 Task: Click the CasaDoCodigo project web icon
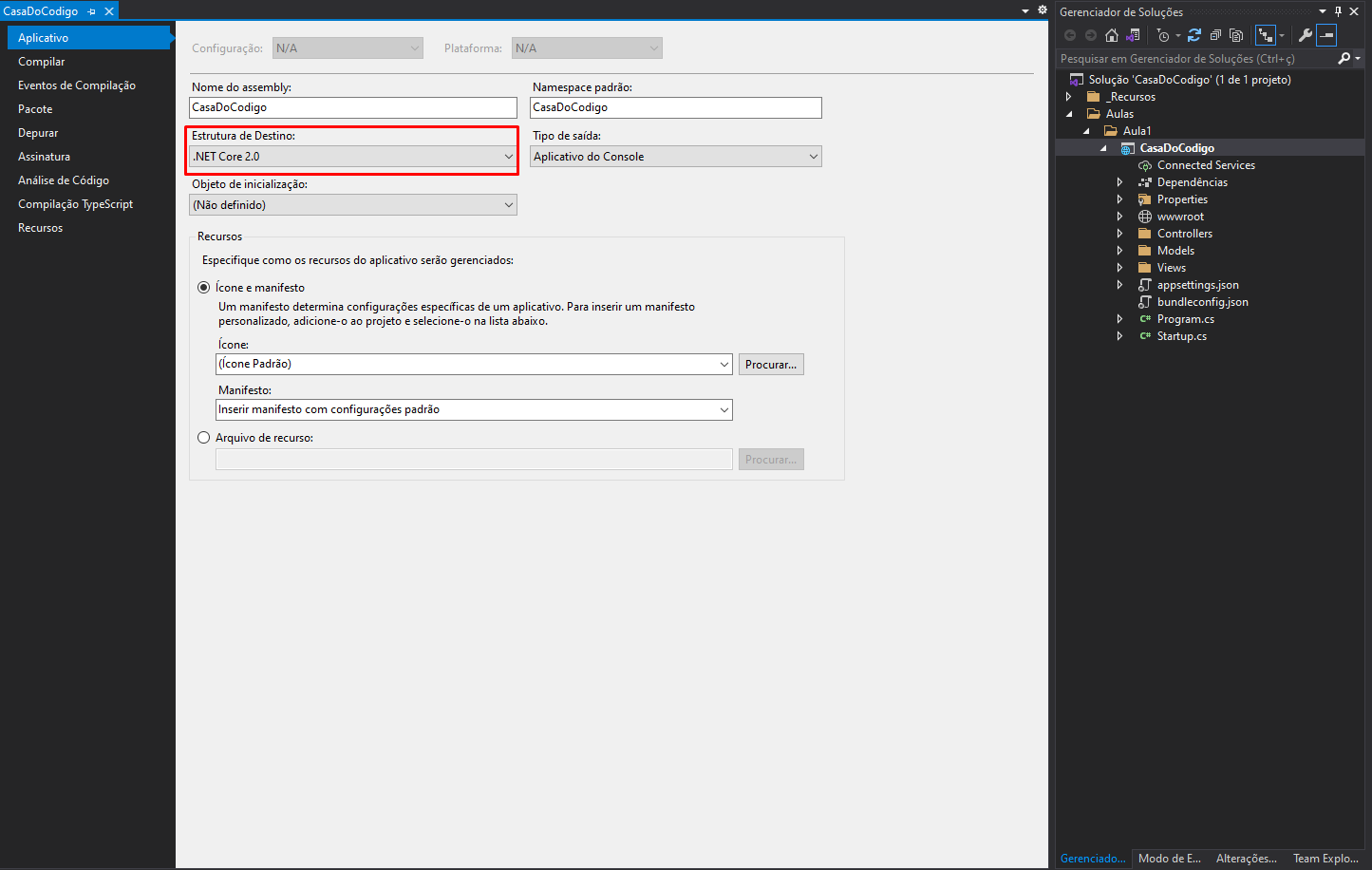point(1128,148)
